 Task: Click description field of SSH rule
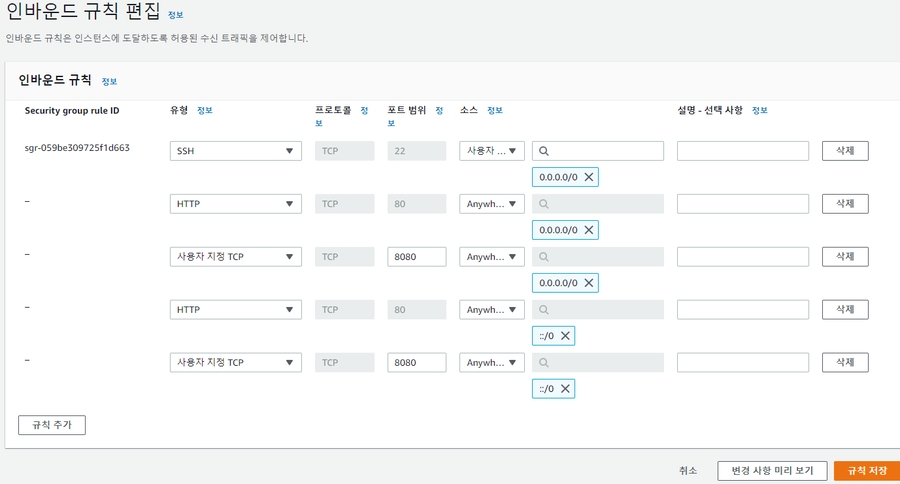pos(742,151)
